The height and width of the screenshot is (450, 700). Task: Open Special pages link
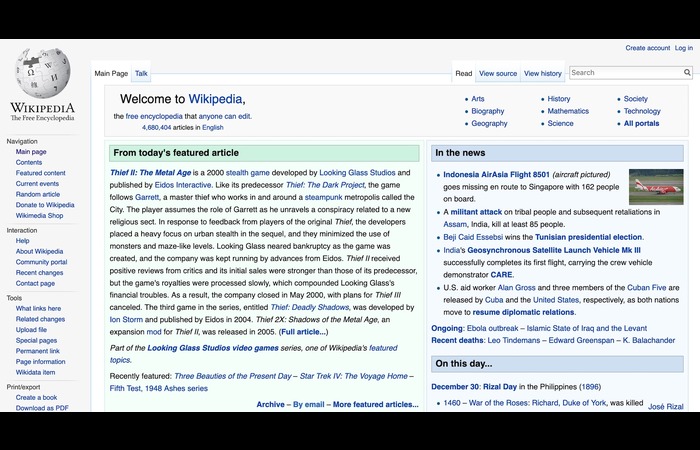[36, 341]
